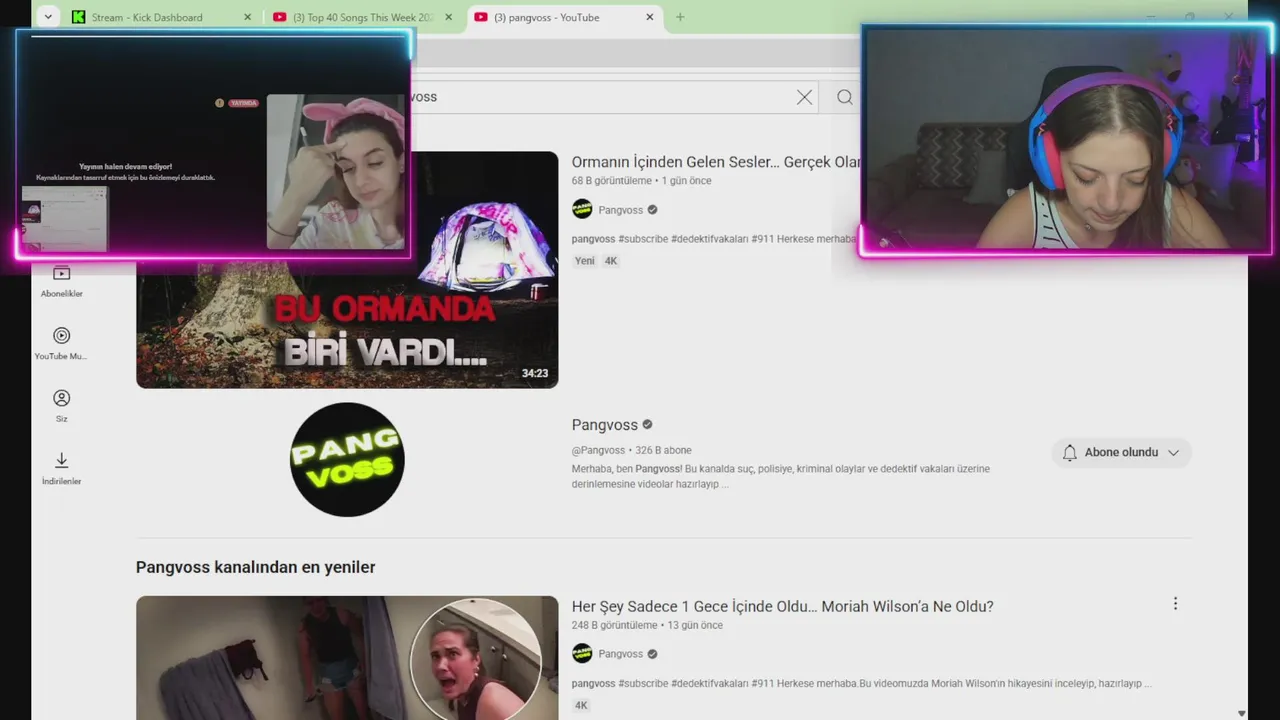Viewport: 1280px width, 720px height.
Task: Open Moriah Wilson'a Ne Oldu video title
Action: coord(782,606)
